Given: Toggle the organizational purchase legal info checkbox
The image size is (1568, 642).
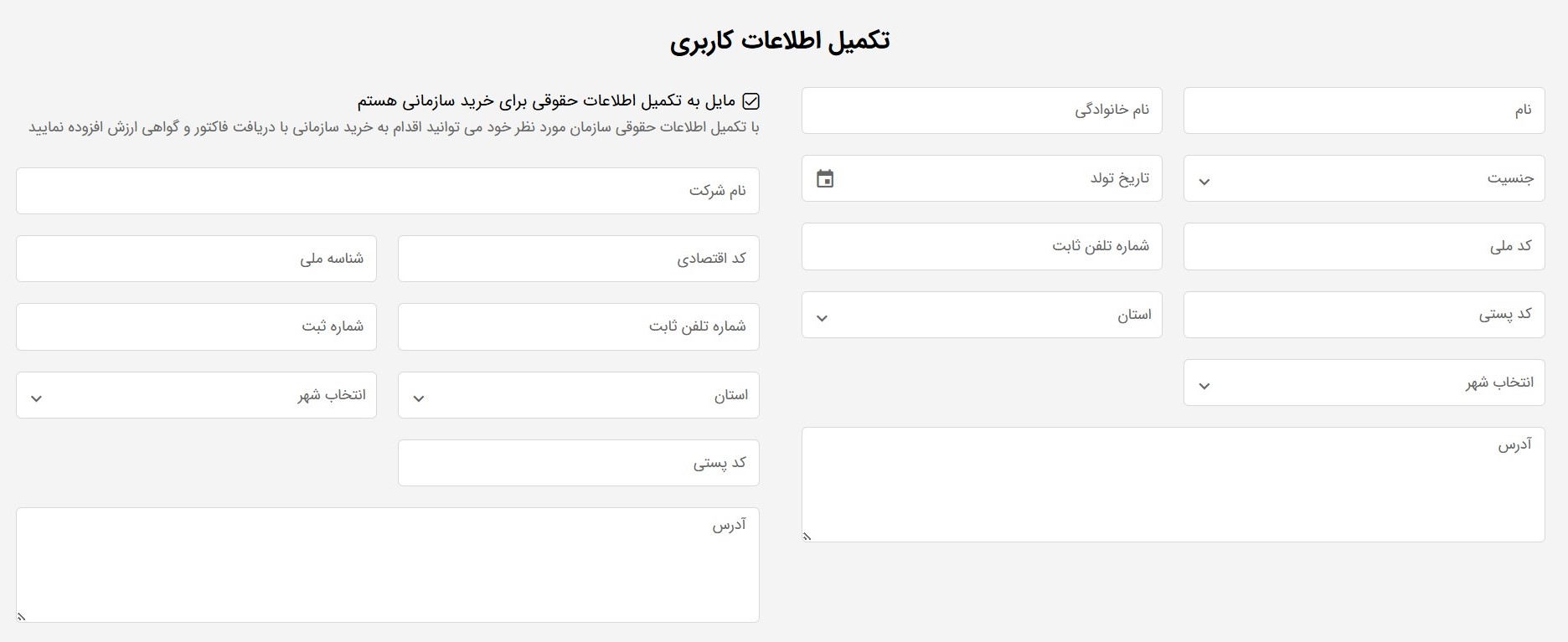Looking at the screenshot, I should coord(751,101).
